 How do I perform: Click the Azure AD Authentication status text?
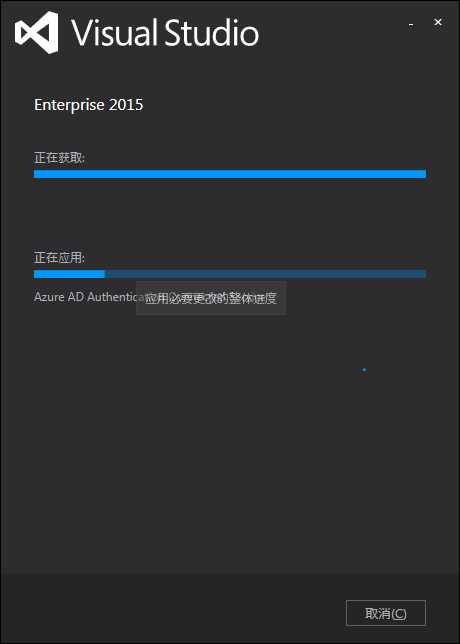85,297
